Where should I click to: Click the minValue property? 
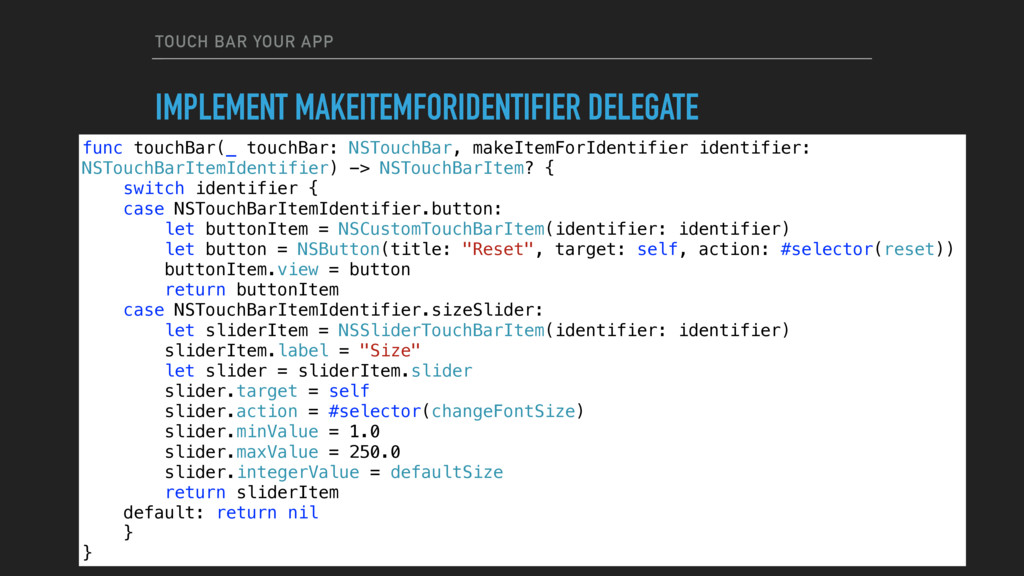[277, 432]
